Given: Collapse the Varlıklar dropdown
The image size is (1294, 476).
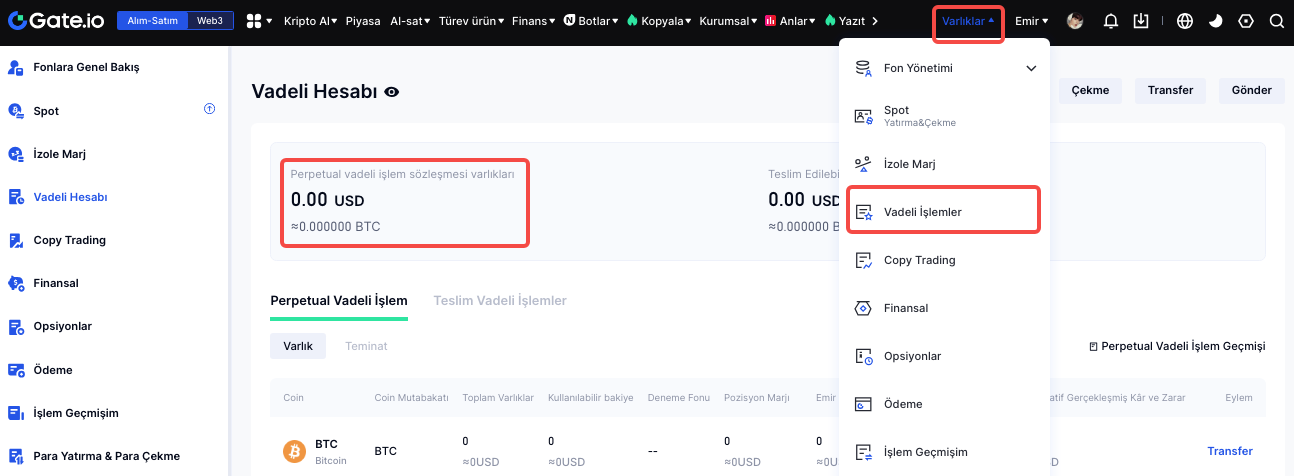Looking at the screenshot, I should point(968,21).
